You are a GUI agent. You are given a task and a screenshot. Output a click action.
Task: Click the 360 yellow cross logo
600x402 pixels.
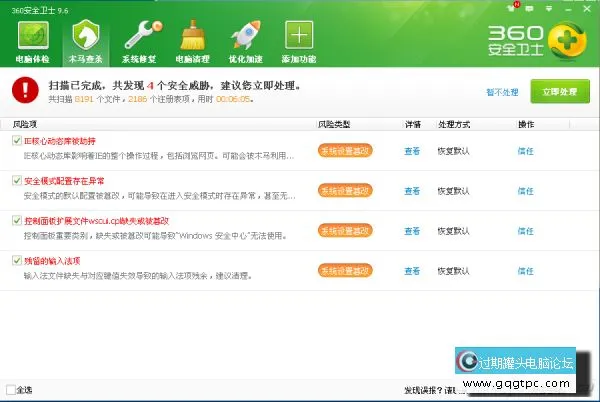(567, 41)
